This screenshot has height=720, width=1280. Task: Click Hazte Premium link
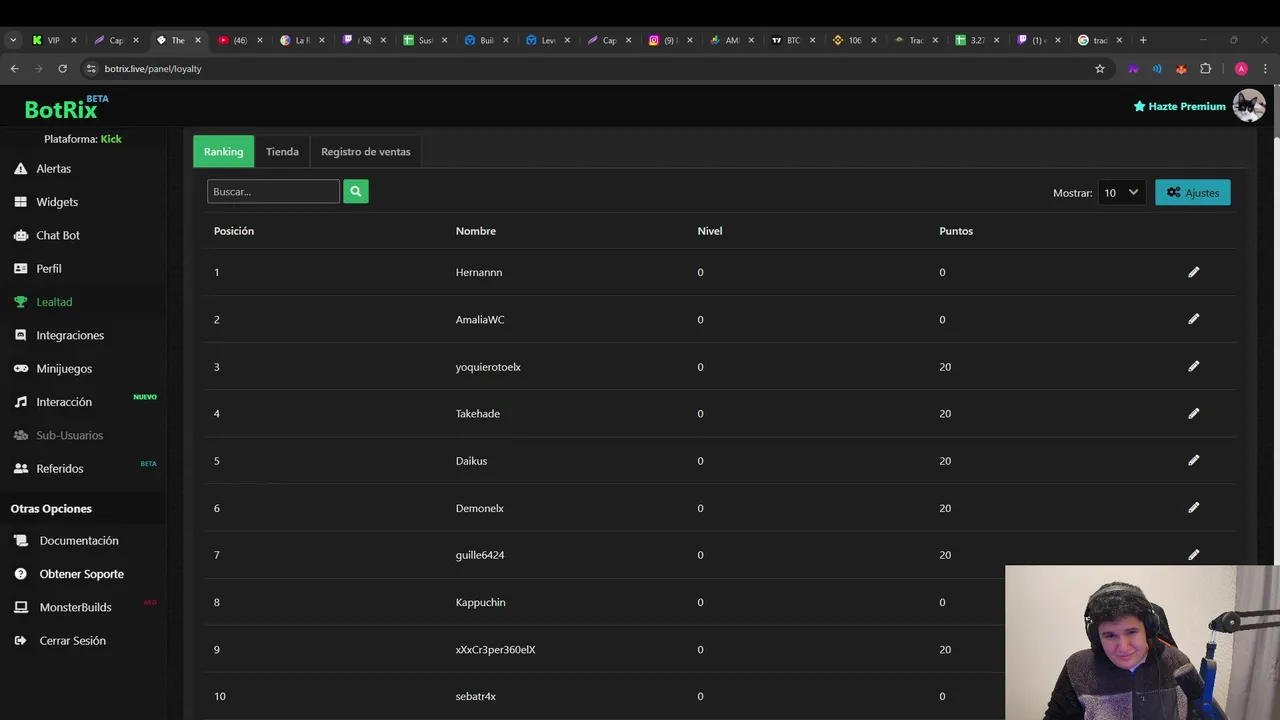1179,106
